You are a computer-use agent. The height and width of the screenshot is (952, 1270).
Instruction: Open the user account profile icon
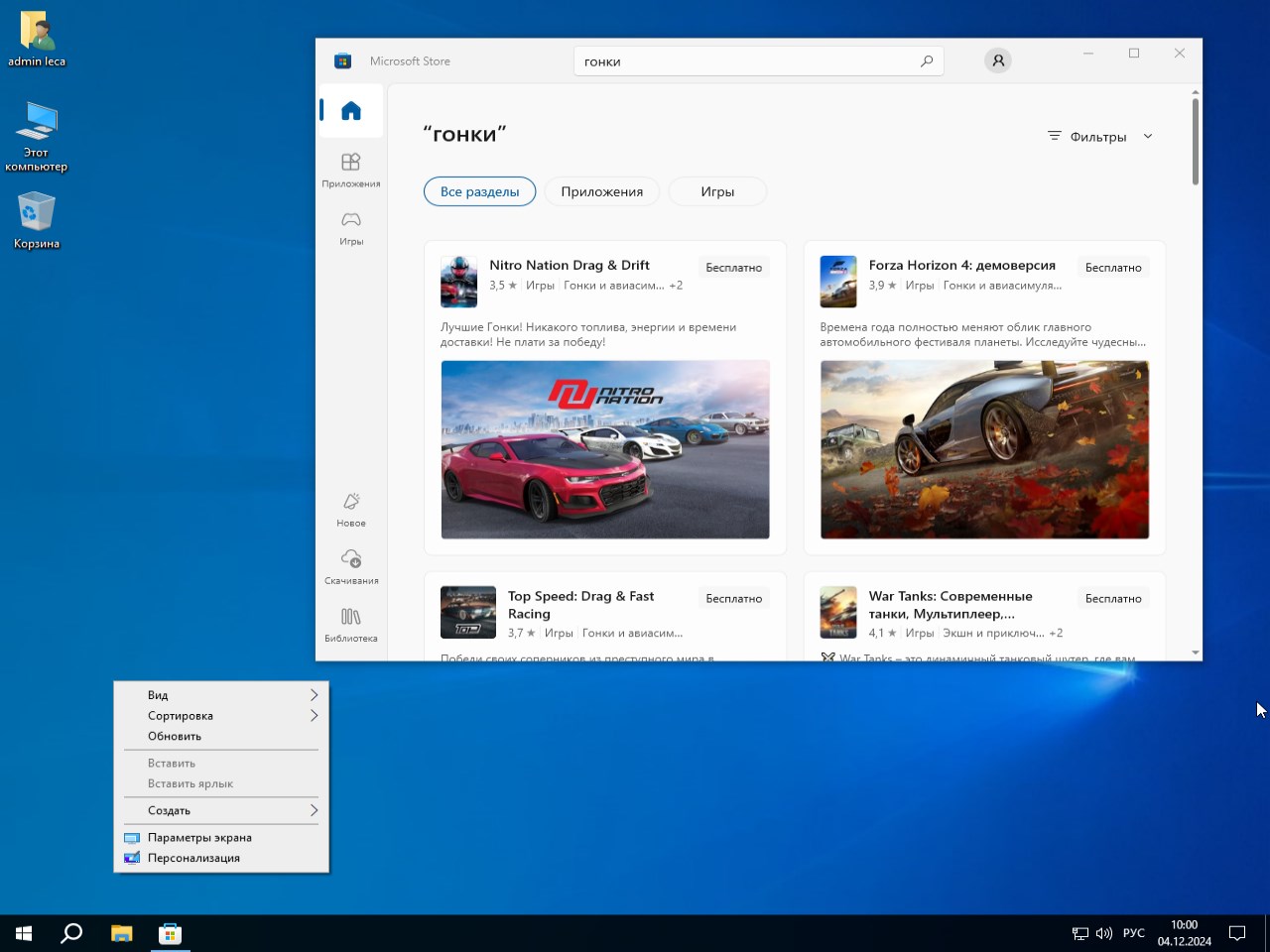(x=998, y=61)
